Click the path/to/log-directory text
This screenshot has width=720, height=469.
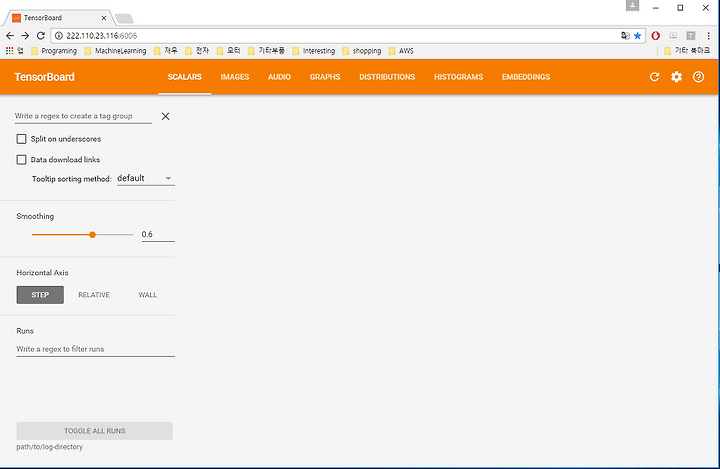tap(50, 447)
